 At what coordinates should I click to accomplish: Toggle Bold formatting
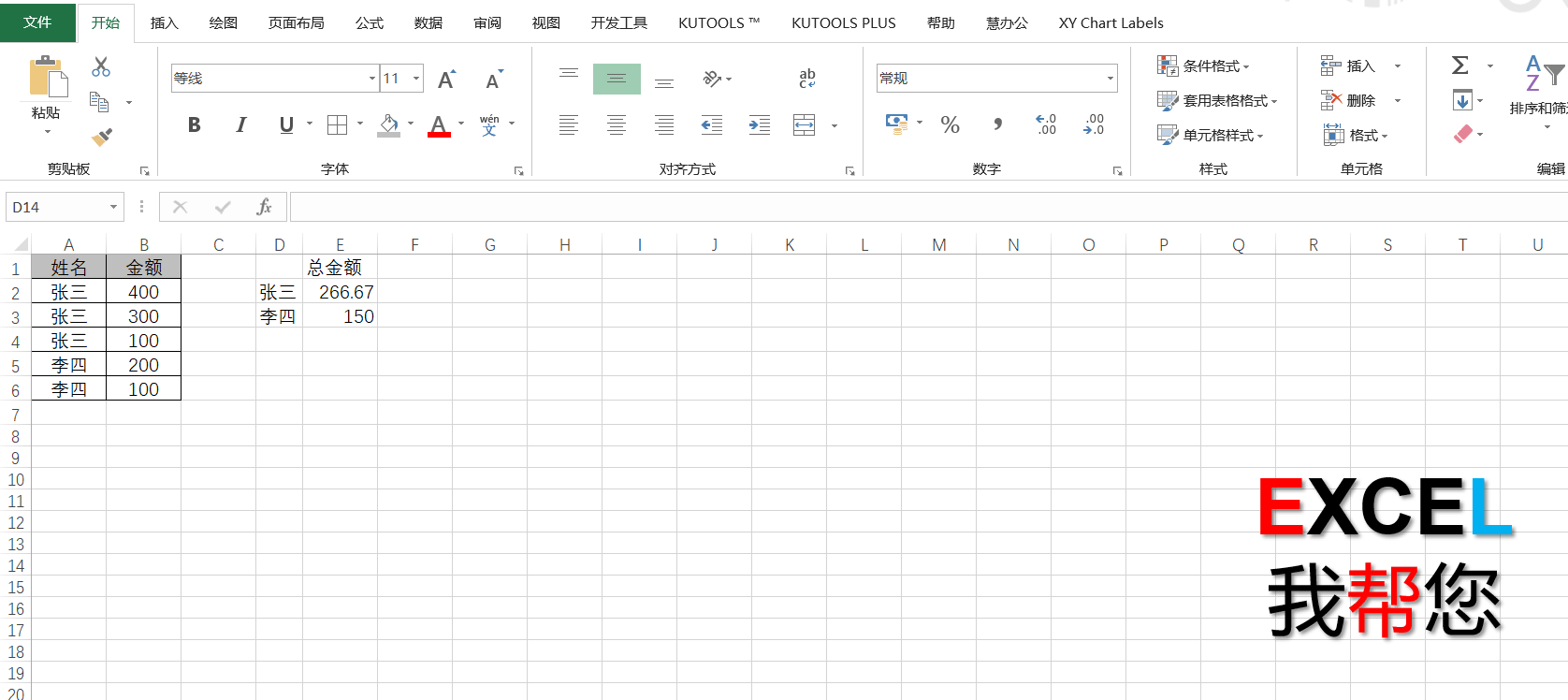(x=195, y=124)
